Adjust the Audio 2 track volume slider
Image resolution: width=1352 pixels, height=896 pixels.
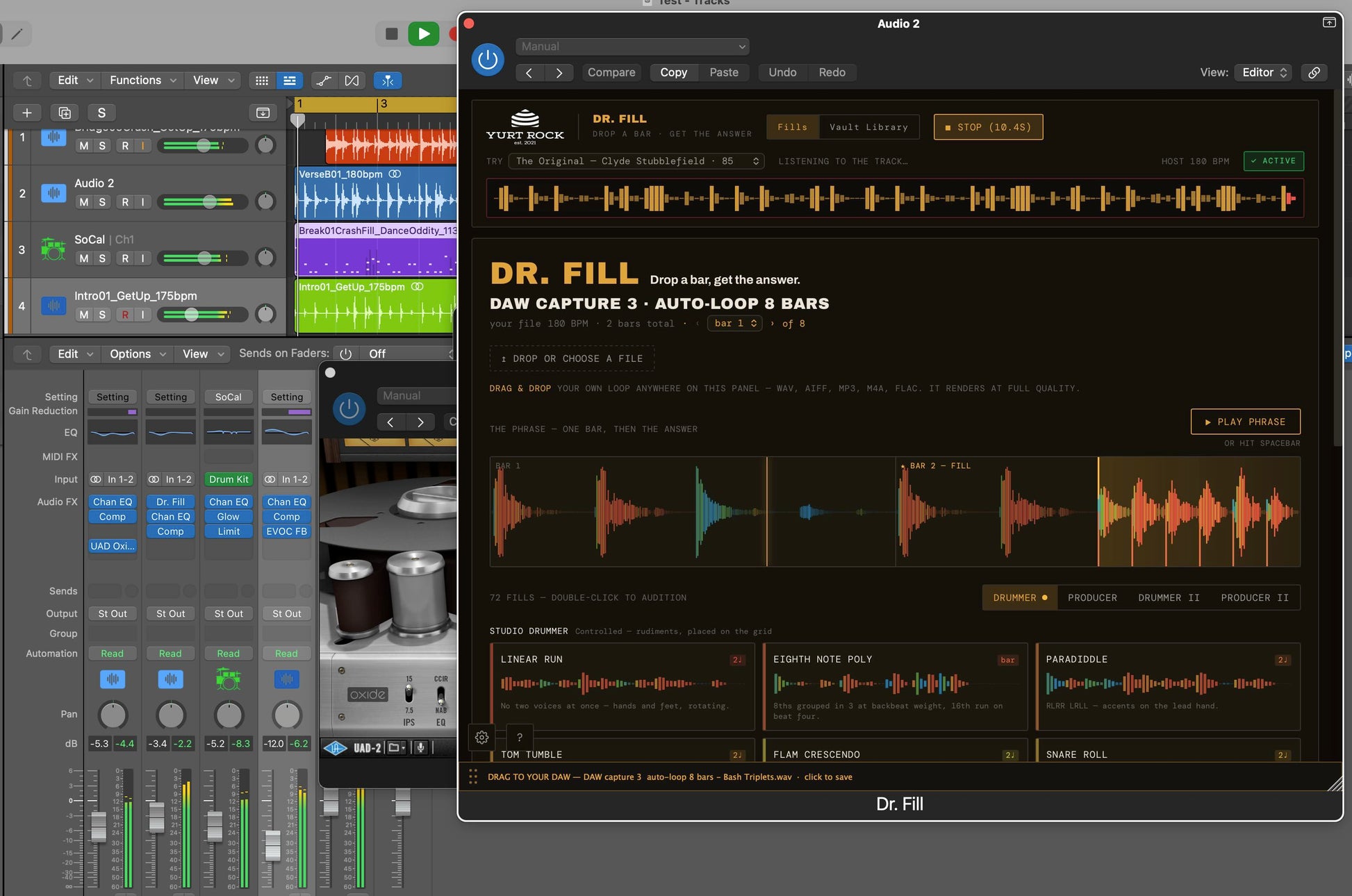[203, 202]
